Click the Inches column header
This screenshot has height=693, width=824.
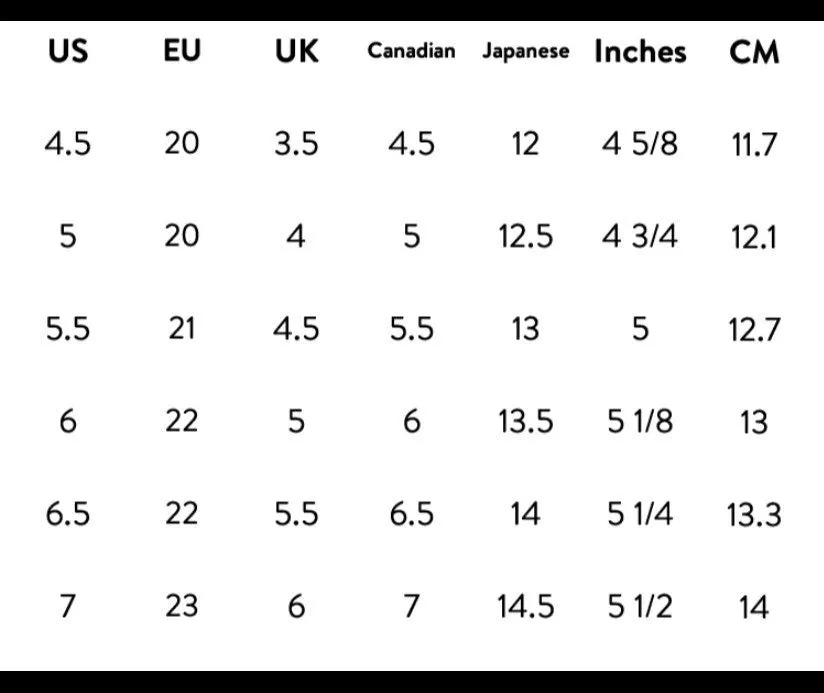pyautogui.click(x=640, y=51)
